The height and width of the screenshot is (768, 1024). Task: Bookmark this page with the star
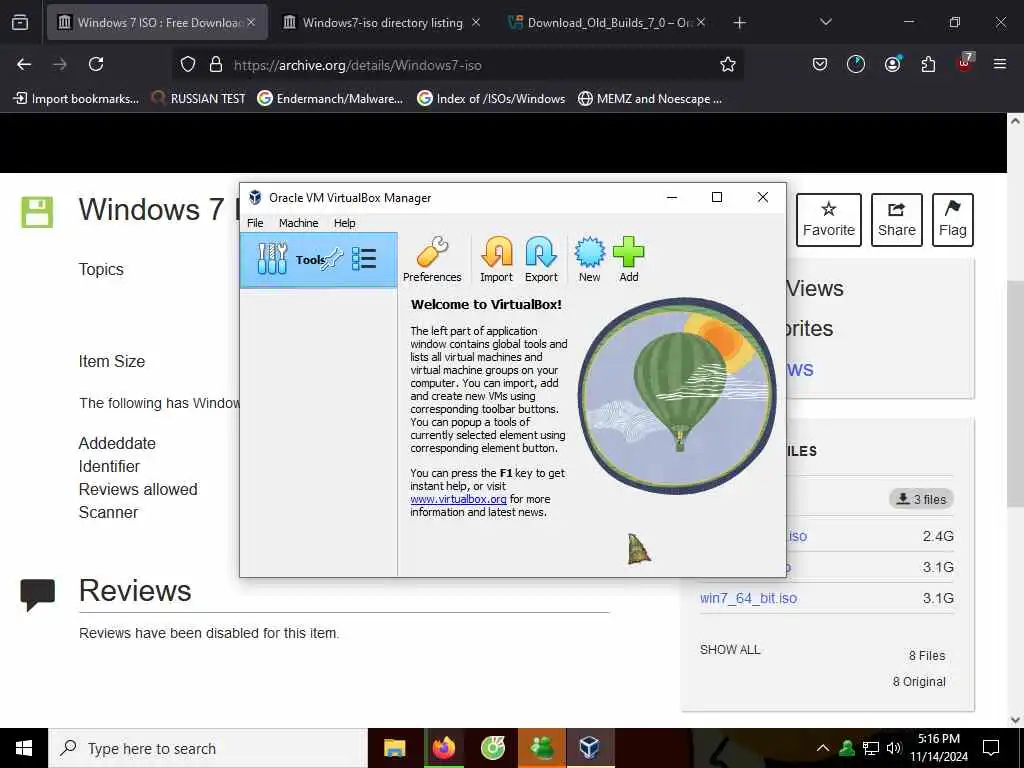coord(728,64)
